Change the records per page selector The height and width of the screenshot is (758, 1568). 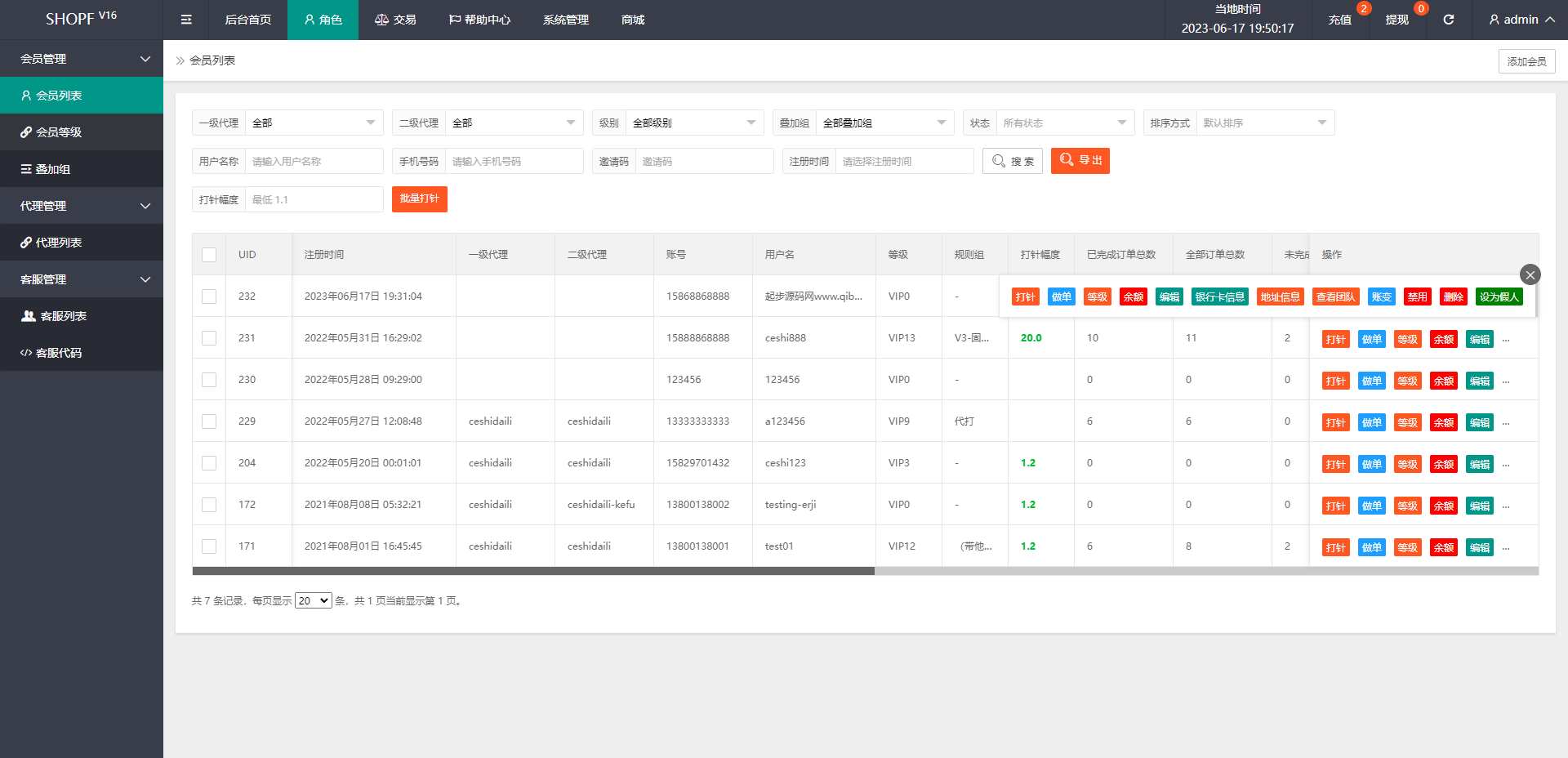point(313,601)
